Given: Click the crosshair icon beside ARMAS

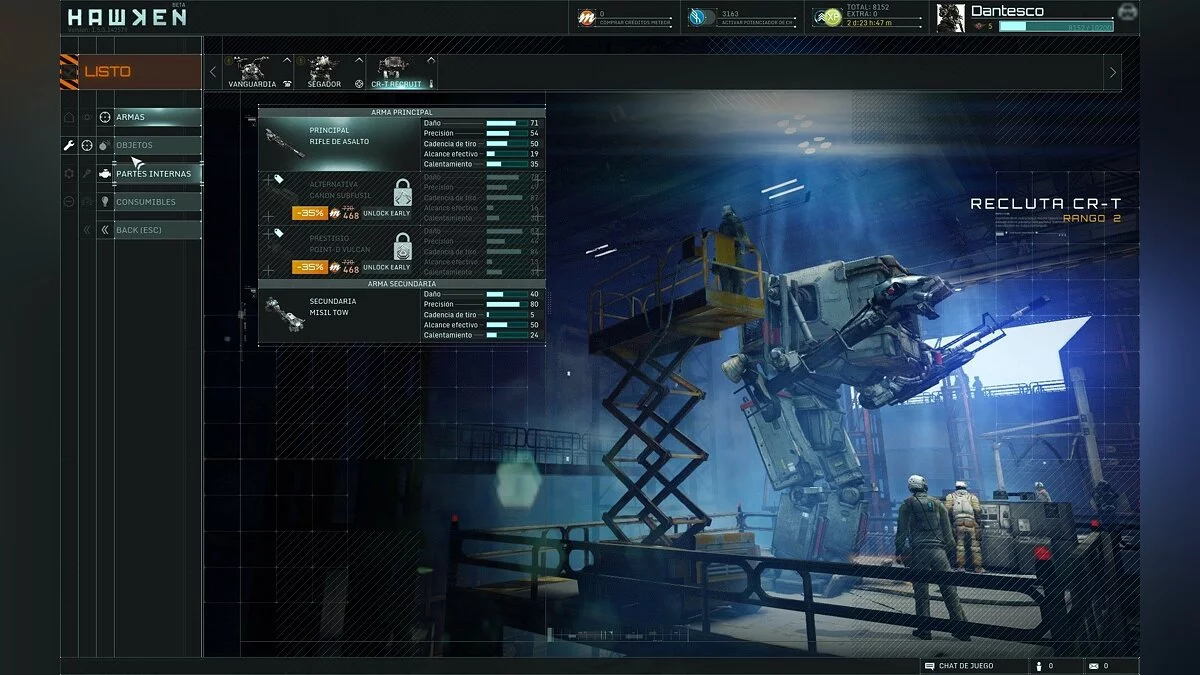Looking at the screenshot, I should click(105, 117).
